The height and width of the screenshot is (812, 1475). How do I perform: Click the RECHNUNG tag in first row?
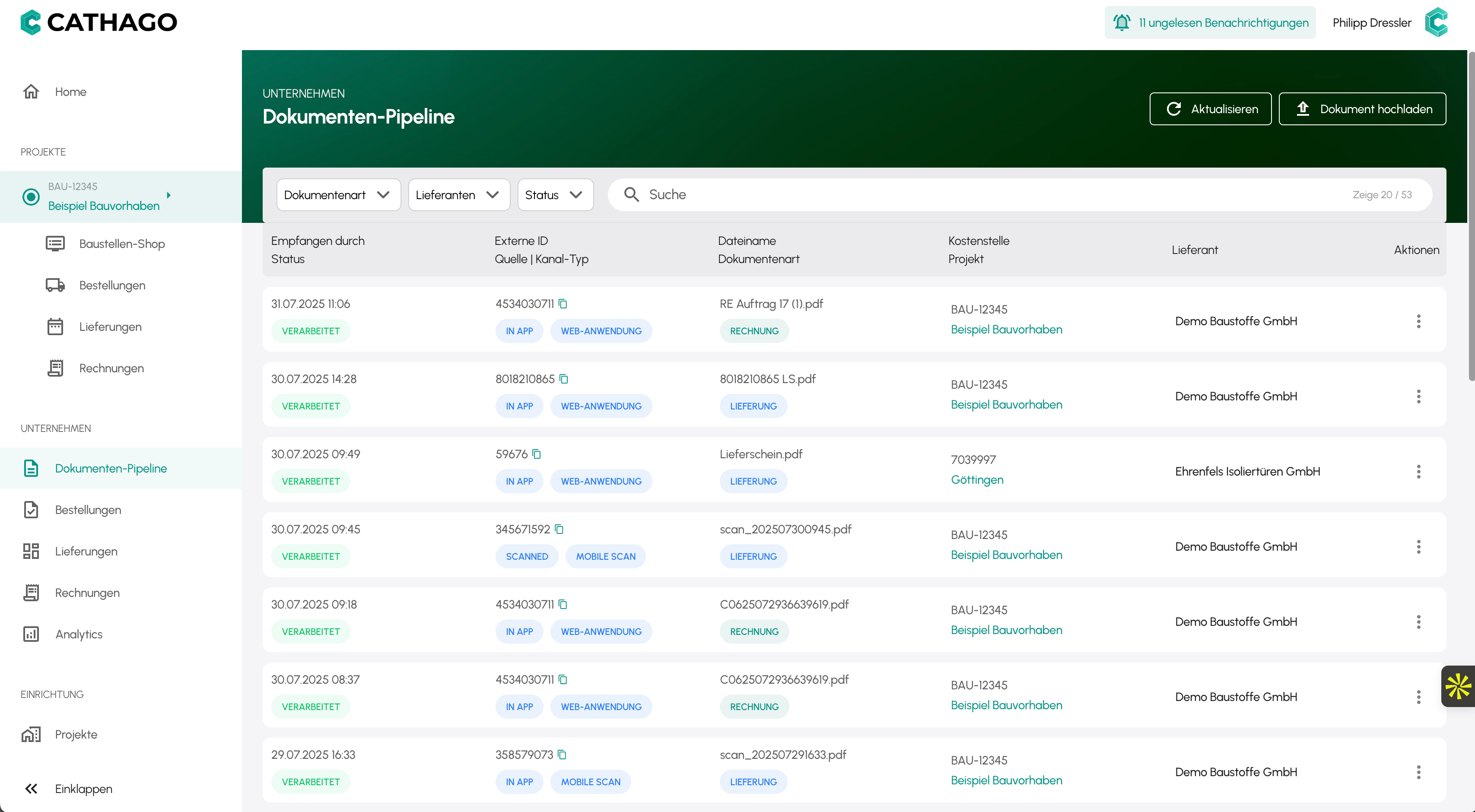pyautogui.click(x=753, y=331)
